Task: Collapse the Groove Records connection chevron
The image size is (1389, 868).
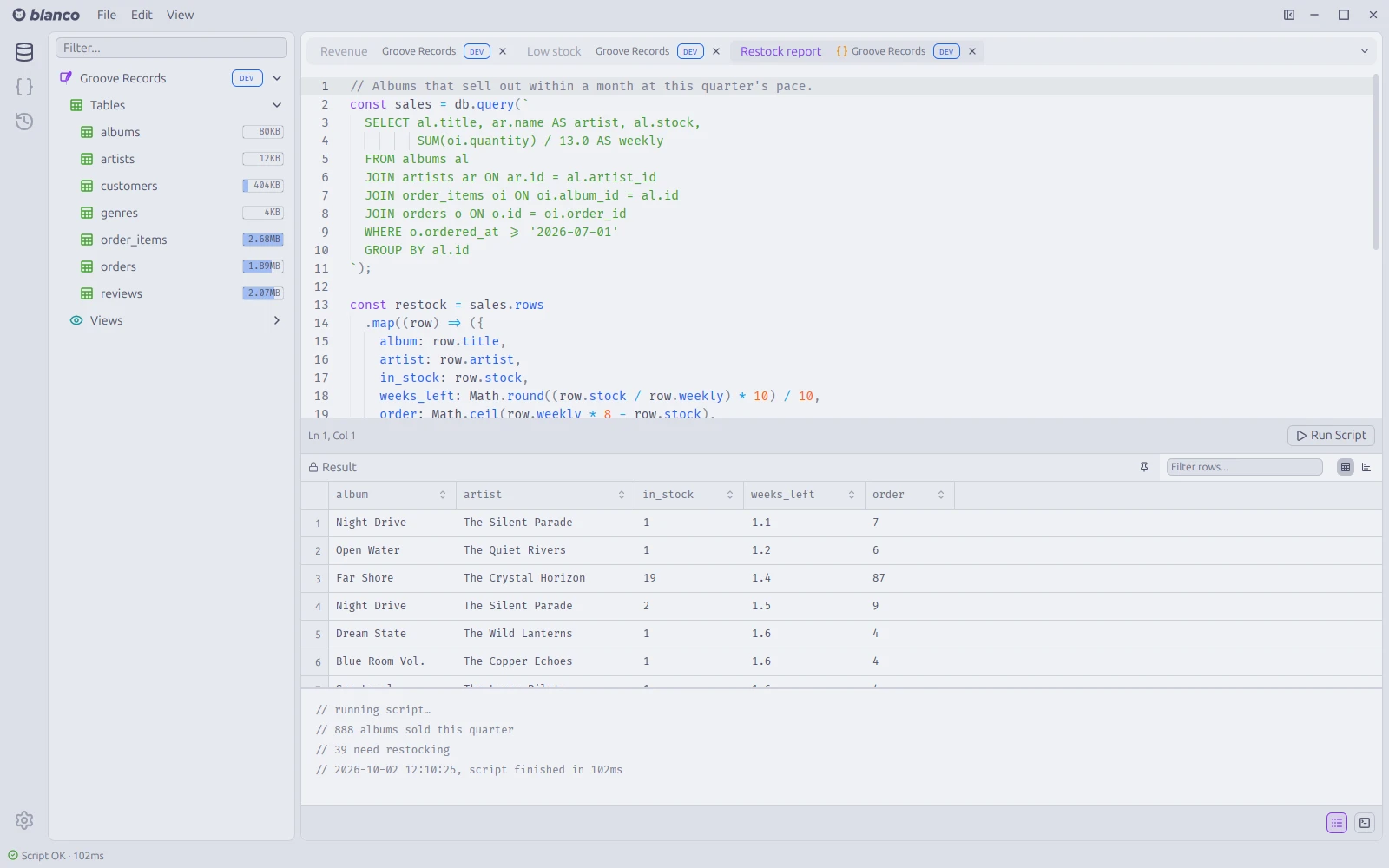Action: coord(277,78)
